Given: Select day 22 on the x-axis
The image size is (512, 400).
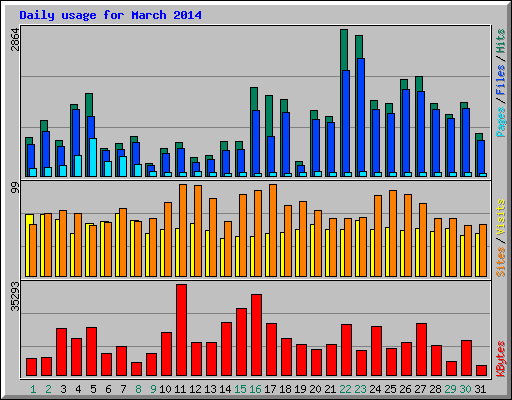Looking at the screenshot, I should [x=345, y=389].
